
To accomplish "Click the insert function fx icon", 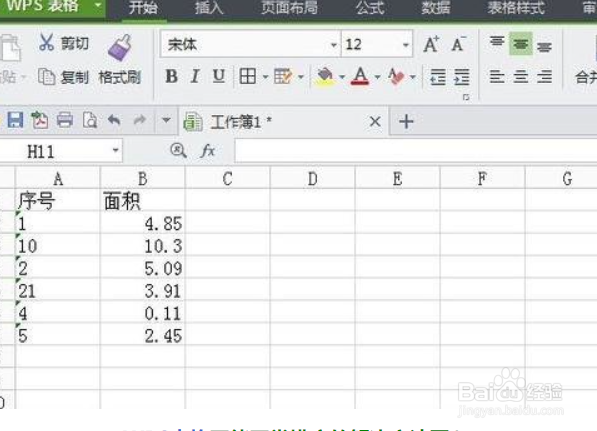I will (x=208, y=151).
